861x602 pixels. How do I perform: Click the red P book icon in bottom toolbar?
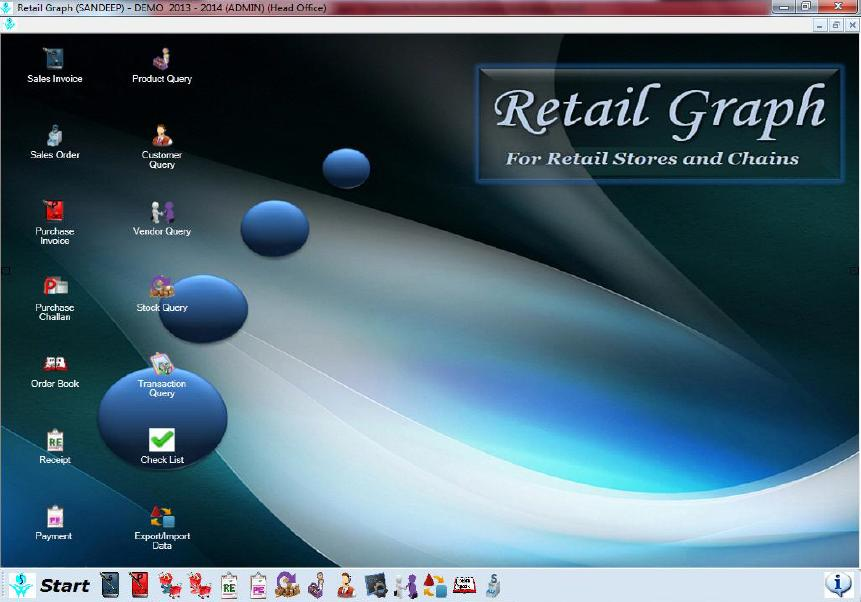(139, 585)
